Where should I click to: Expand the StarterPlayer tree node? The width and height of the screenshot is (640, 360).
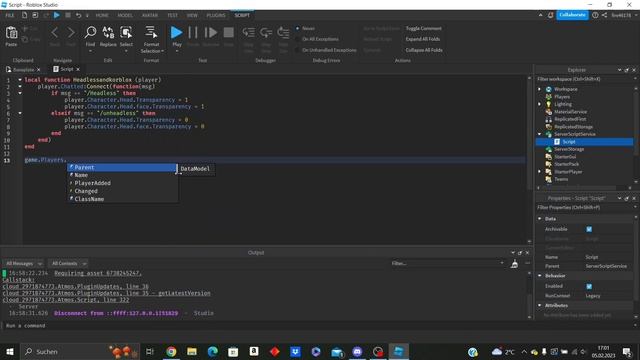pos(540,171)
